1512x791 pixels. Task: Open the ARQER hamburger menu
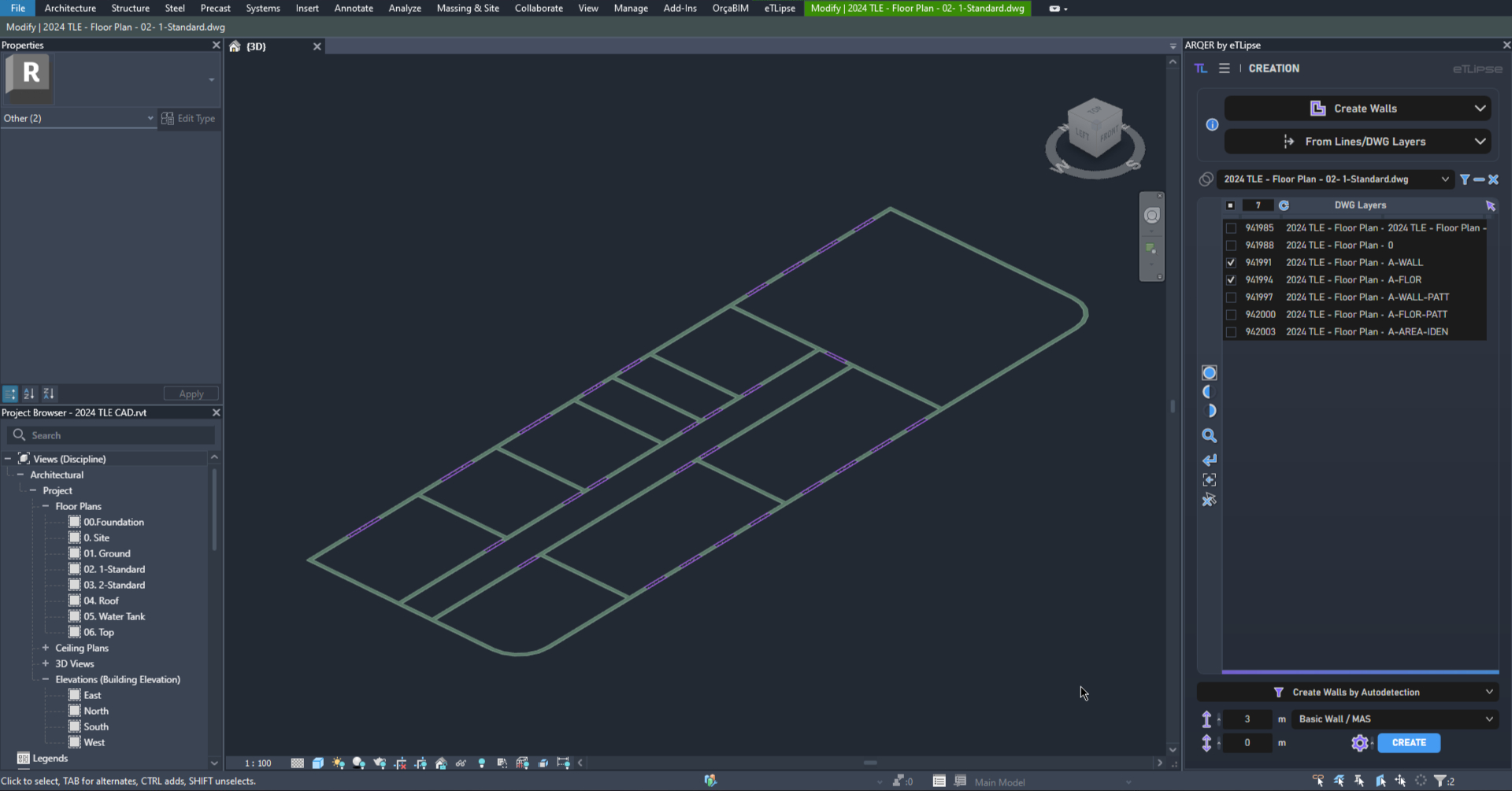pos(1224,68)
